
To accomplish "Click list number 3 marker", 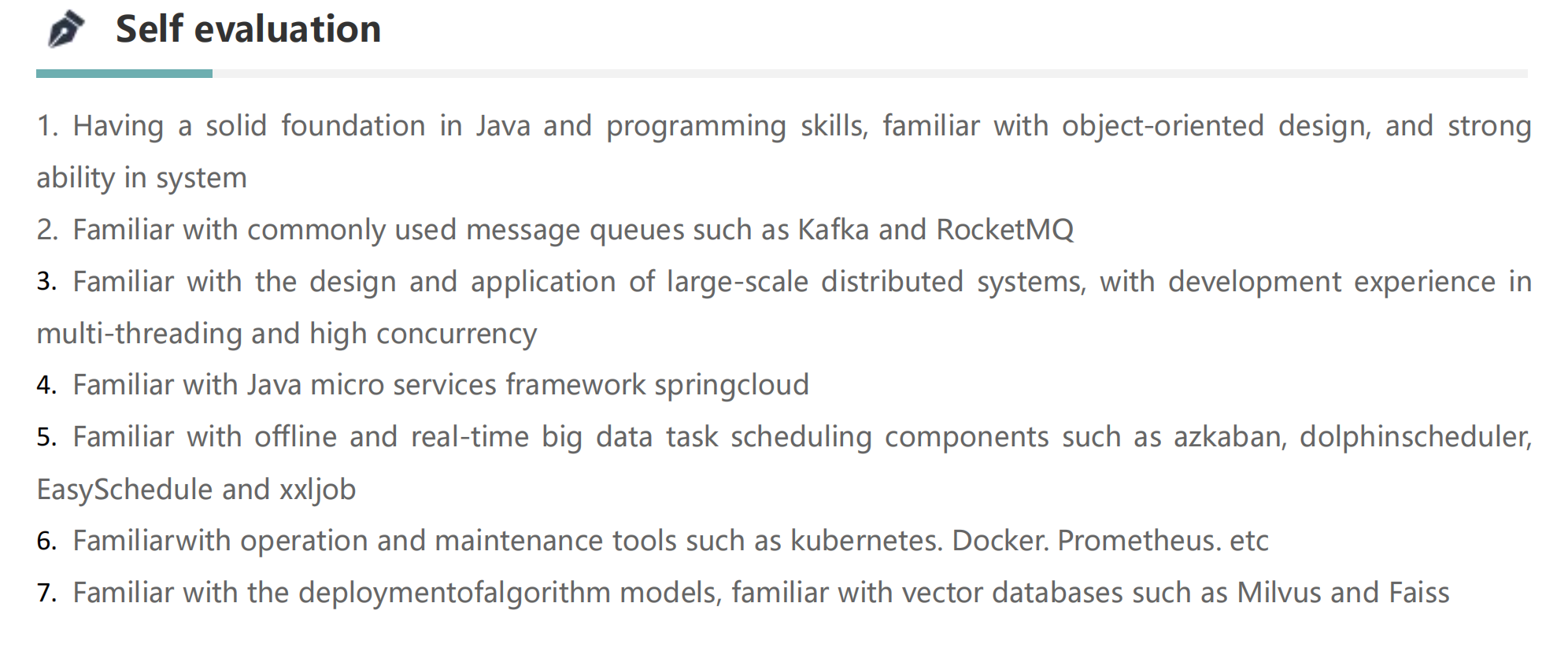I will tap(46, 282).
